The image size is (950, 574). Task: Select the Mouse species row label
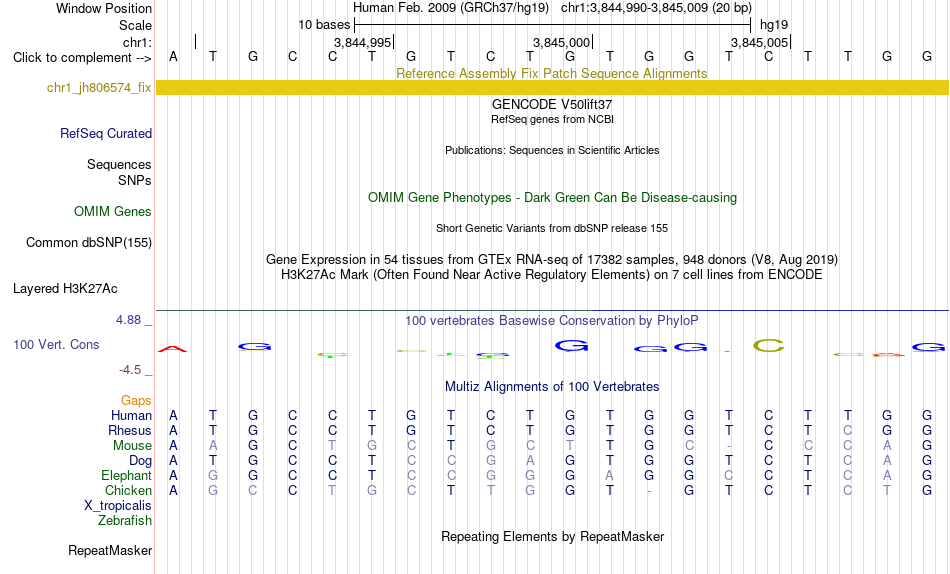[132, 446]
